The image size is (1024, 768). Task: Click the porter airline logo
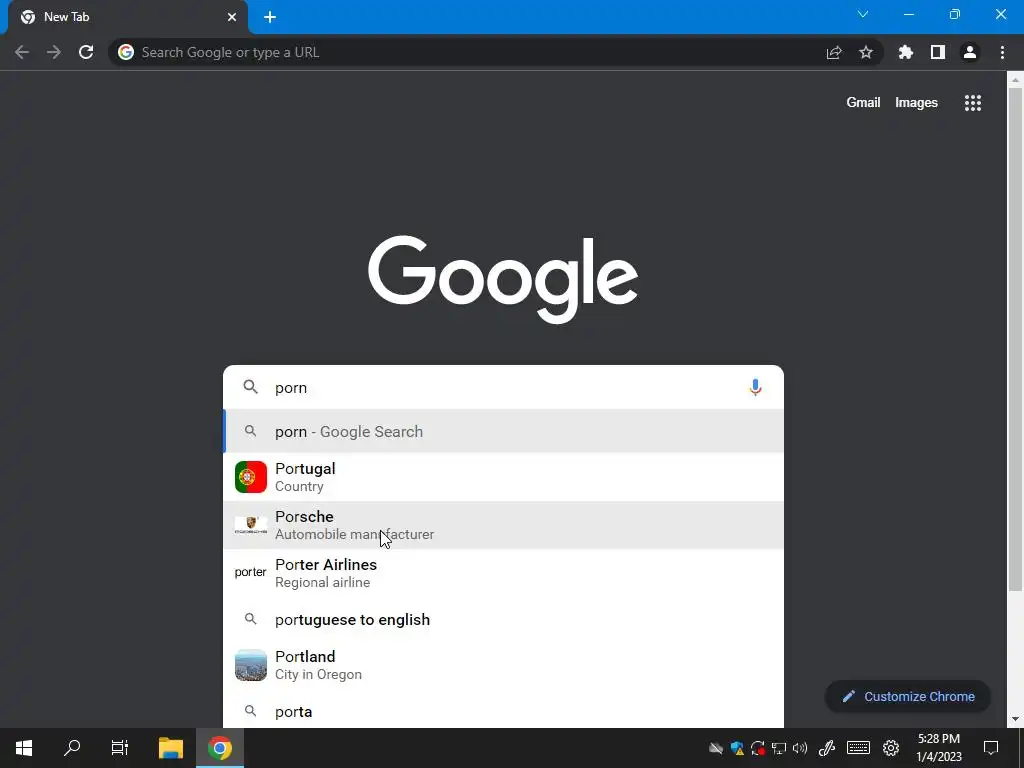coord(251,573)
